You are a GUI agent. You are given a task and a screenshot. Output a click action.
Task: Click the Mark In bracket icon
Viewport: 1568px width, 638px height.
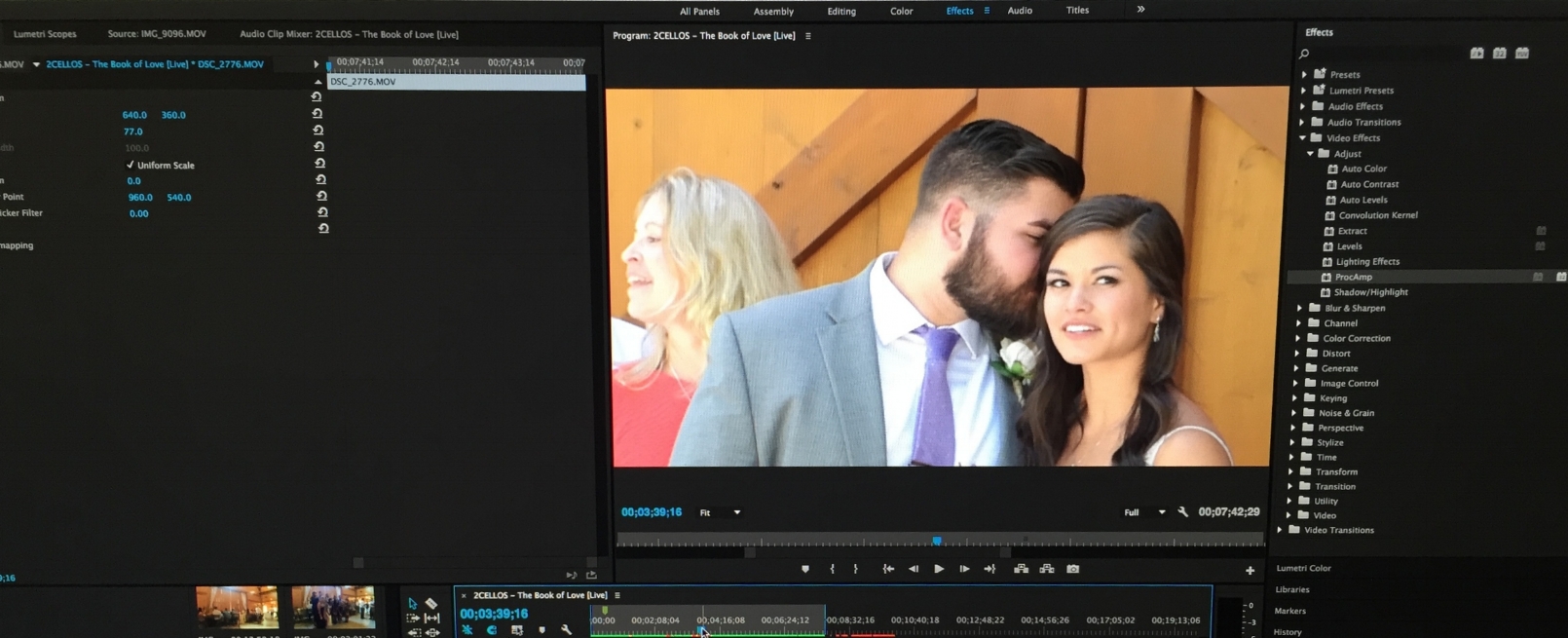coord(832,569)
